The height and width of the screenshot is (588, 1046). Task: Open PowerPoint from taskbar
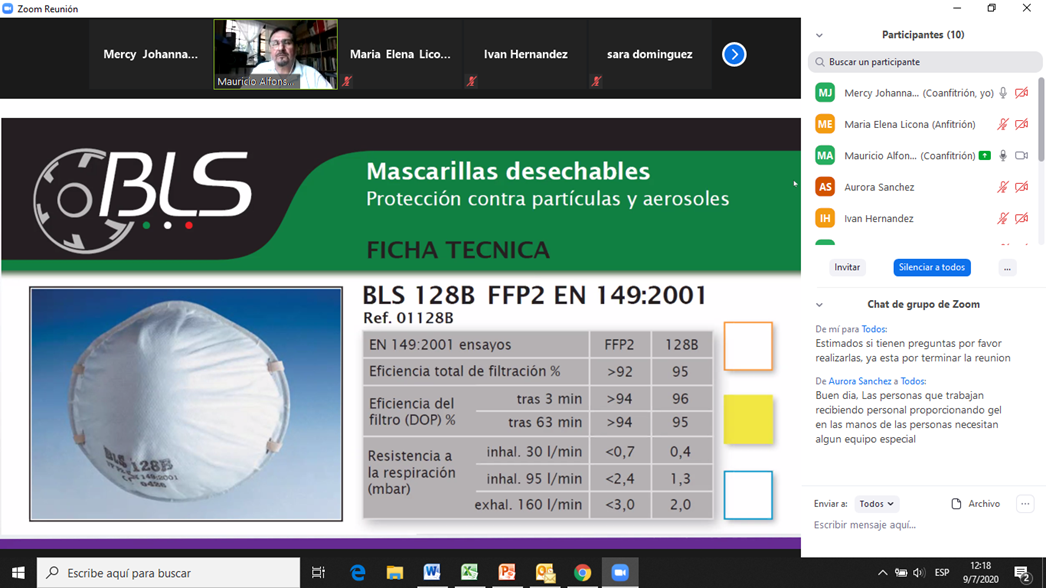(507, 573)
